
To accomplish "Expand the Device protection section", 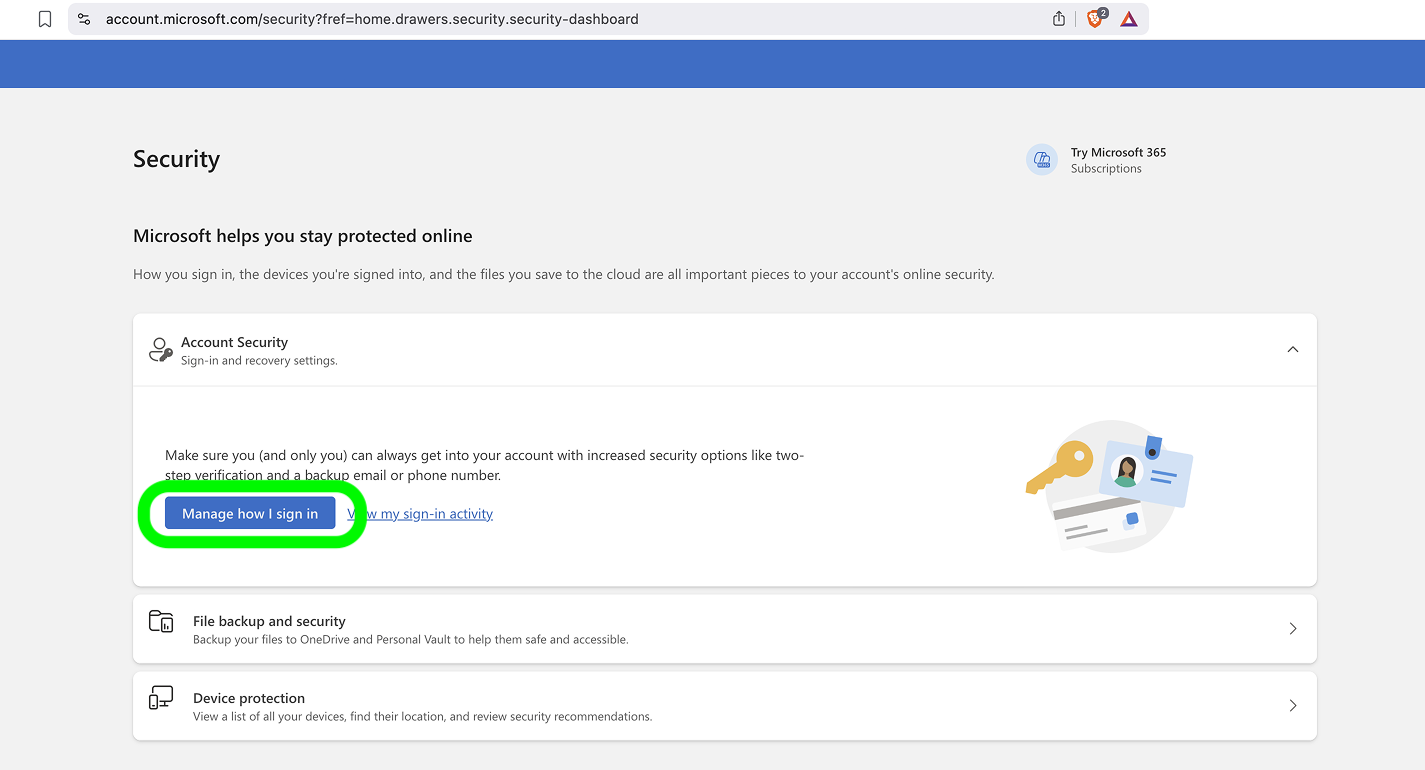I will (1292, 705).
